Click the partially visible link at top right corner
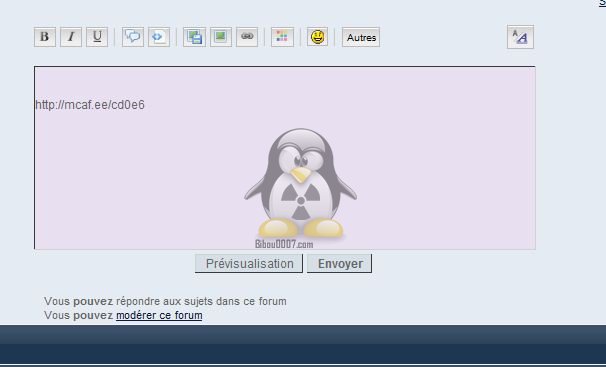Screen dimensions: 606x367 [602, 3]
